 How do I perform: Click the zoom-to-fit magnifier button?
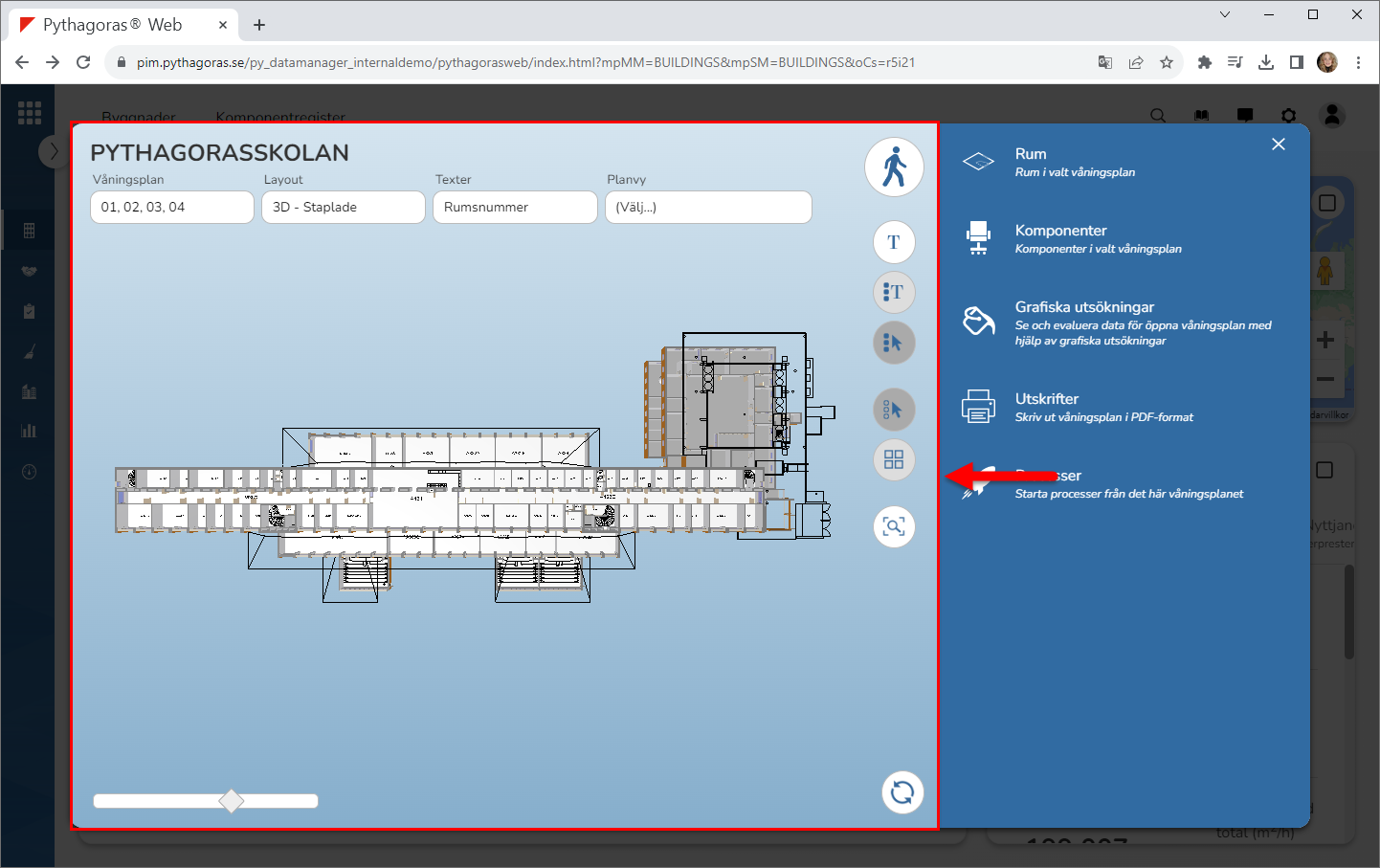(894, 527)
